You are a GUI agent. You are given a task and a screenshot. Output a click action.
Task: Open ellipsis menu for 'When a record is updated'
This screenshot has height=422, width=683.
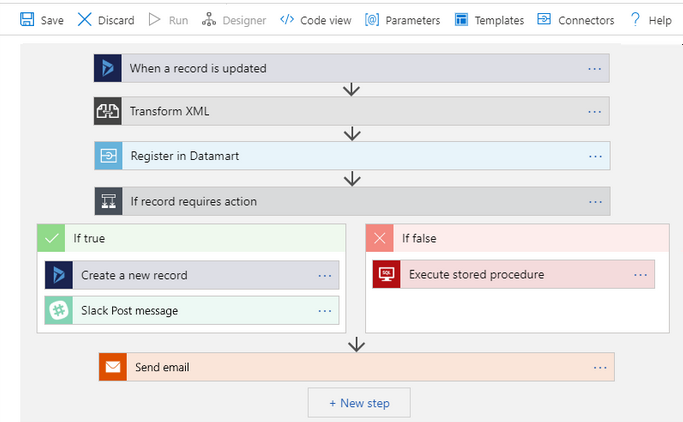point(595,69)
